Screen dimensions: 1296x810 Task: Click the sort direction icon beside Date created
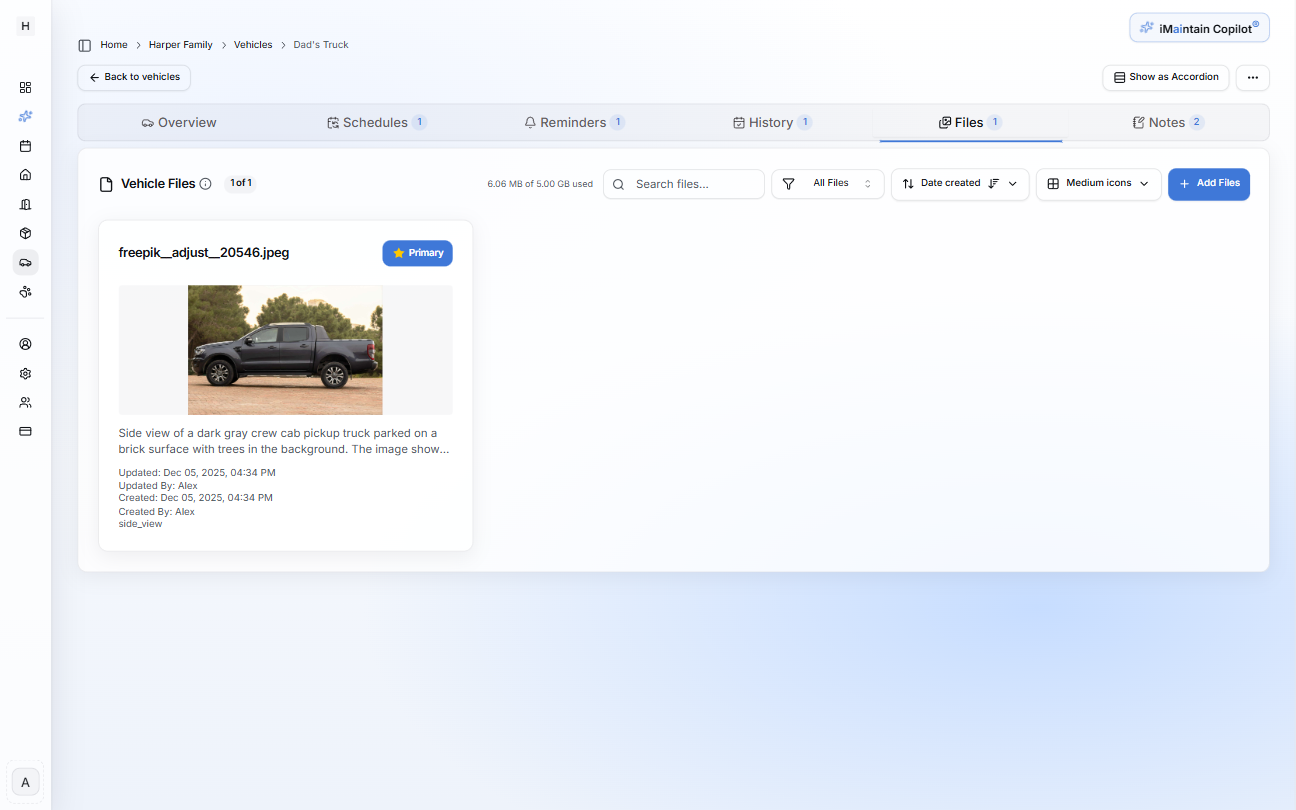click(992, 184)
